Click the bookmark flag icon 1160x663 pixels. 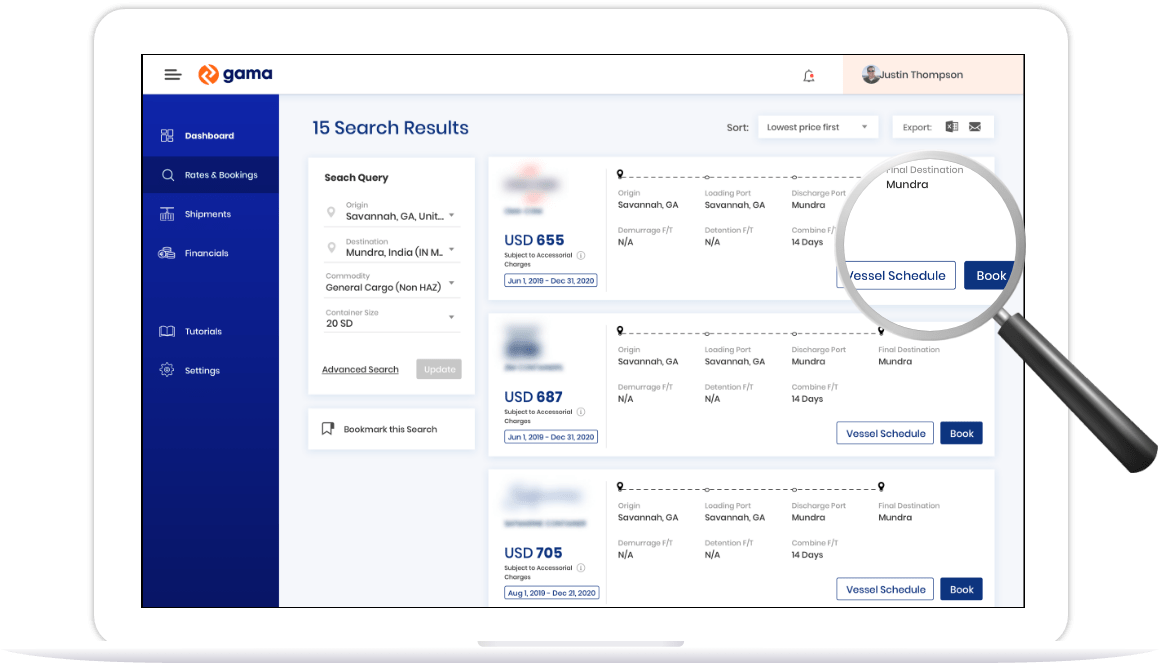[x=327, y=428]
